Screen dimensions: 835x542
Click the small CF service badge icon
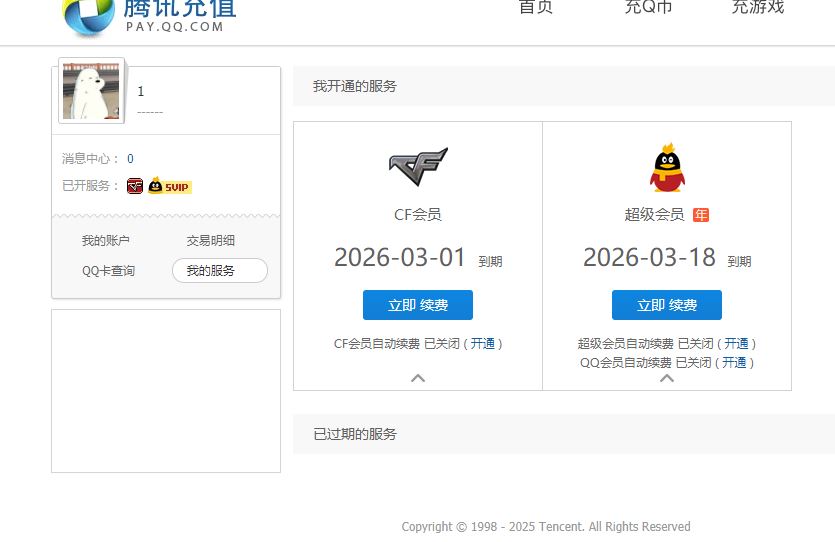click(x=135, y=186)
